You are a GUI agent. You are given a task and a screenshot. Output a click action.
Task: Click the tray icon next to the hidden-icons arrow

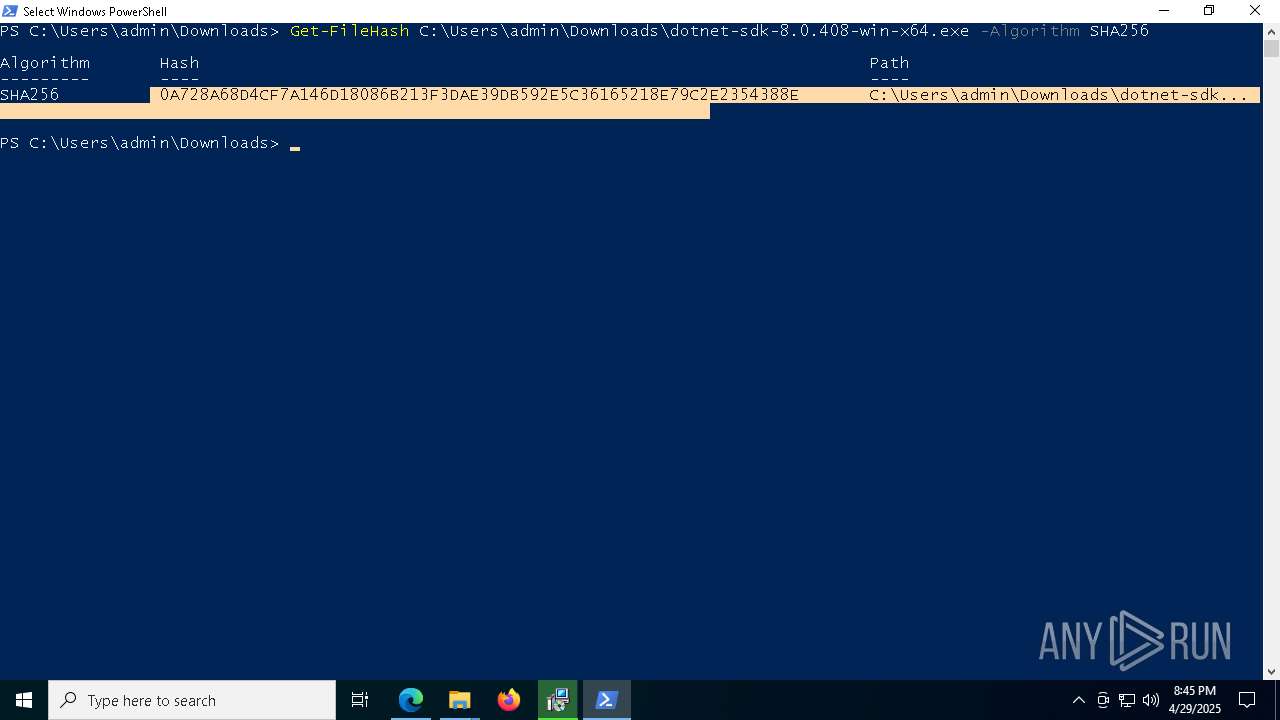[x=1103, y=700]
